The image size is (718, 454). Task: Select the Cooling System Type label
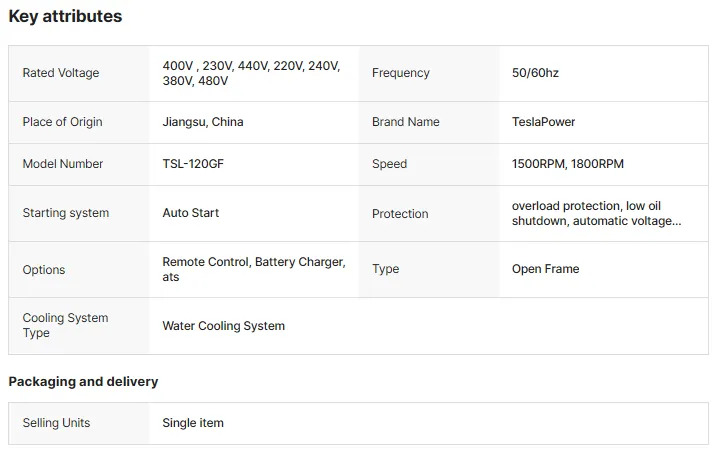65,325
